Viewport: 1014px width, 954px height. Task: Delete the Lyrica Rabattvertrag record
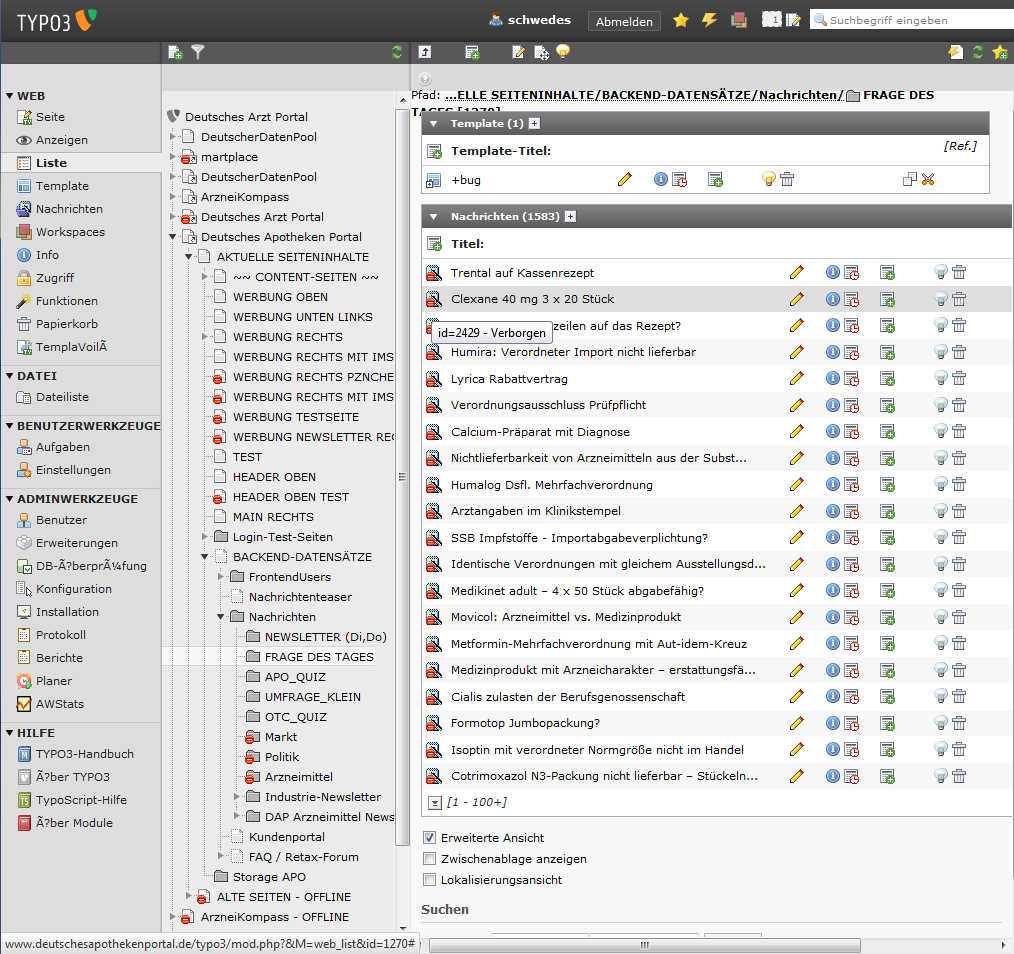click(959, 378)
